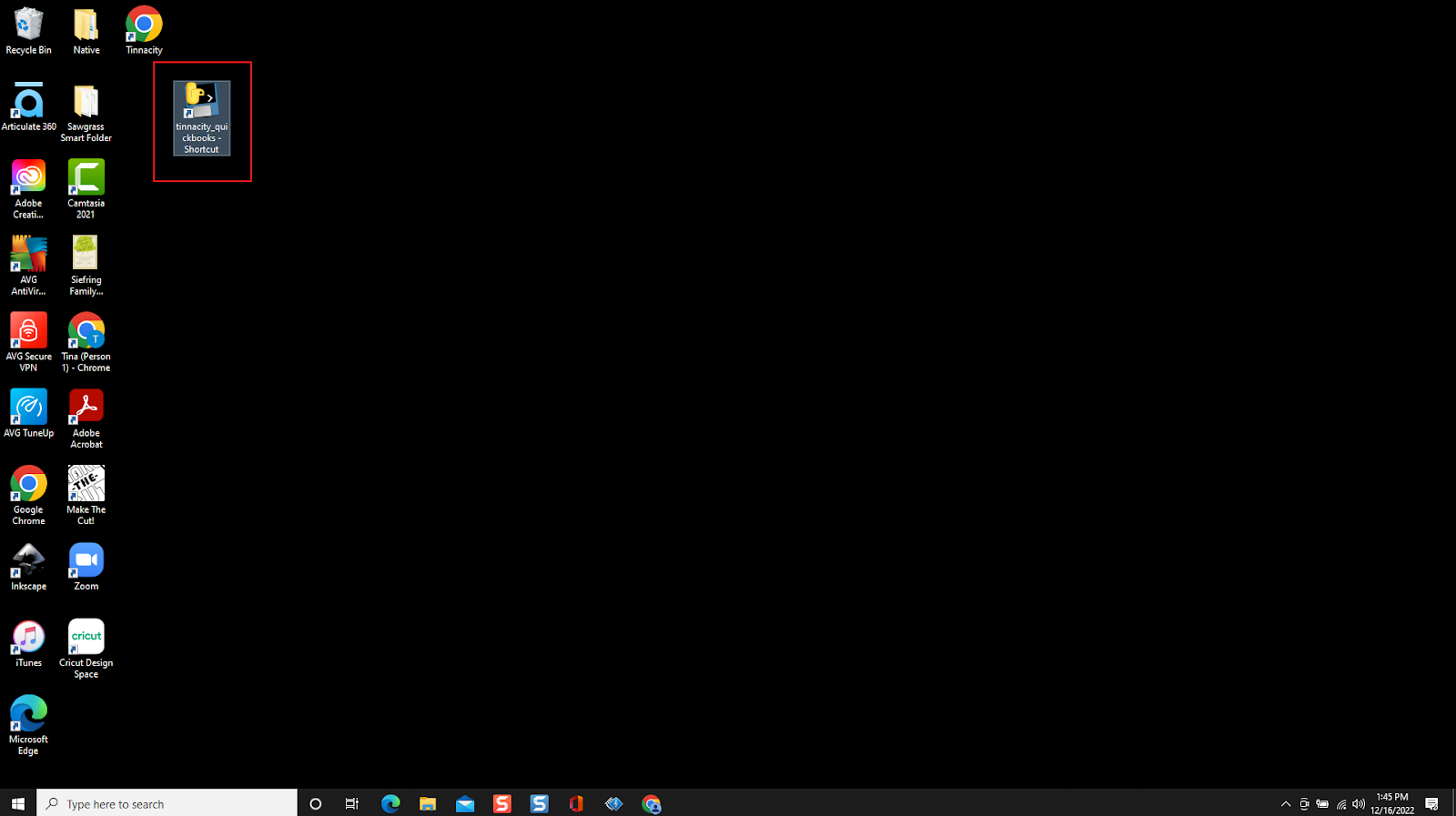The height and width of the screenshot is (816, 1456).
Task: Check the battery status tray icon
Action: [1322, 803]
